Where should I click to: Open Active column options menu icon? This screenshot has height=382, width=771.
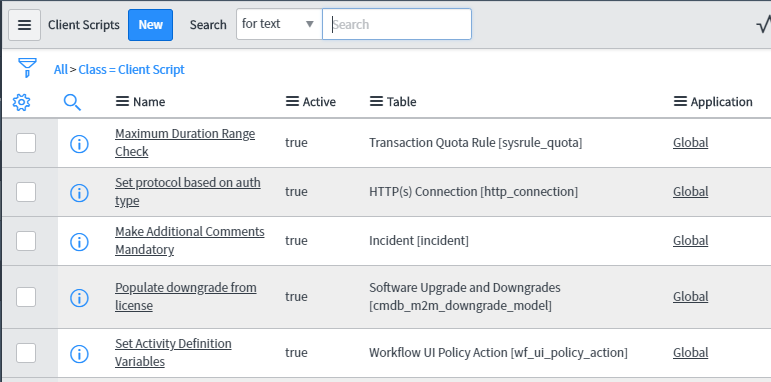coord(292,101)
